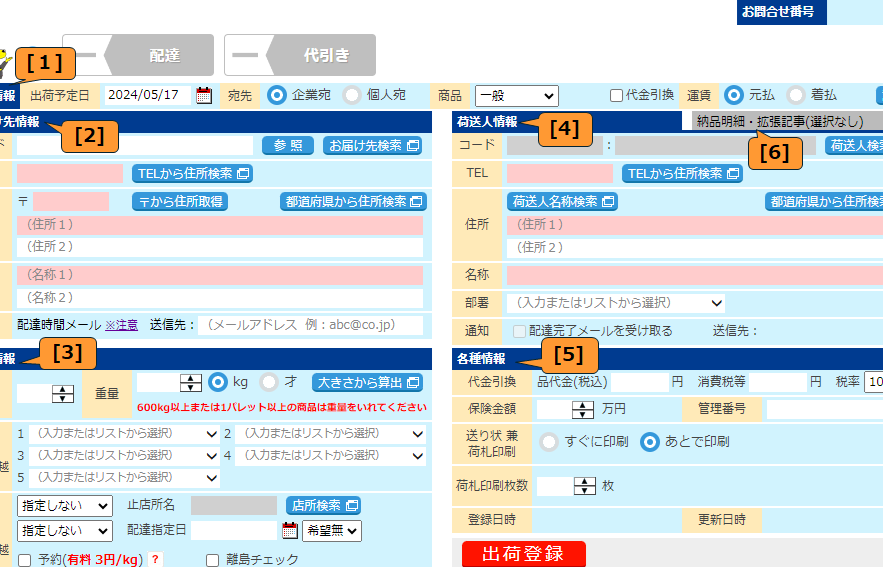Click 荷送人名称検索 in shipper section
This screenshot has width=883, height=567.
point(562,201)
